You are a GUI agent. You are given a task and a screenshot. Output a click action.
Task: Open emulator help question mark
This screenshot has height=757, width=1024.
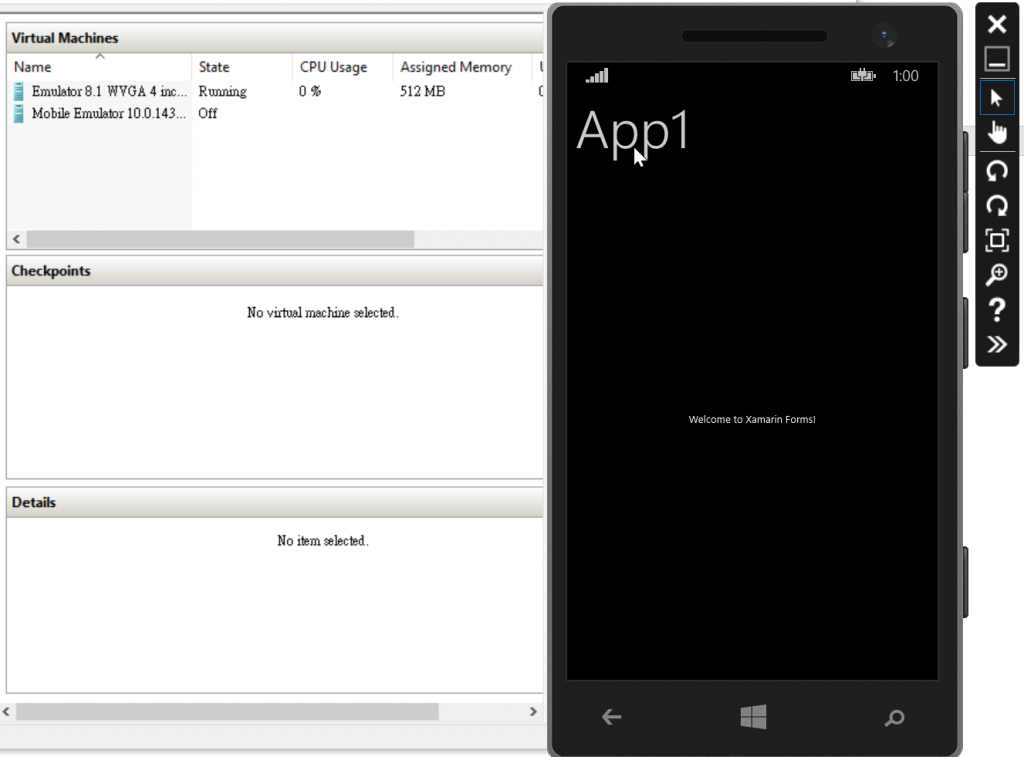(x=997, y=310)
